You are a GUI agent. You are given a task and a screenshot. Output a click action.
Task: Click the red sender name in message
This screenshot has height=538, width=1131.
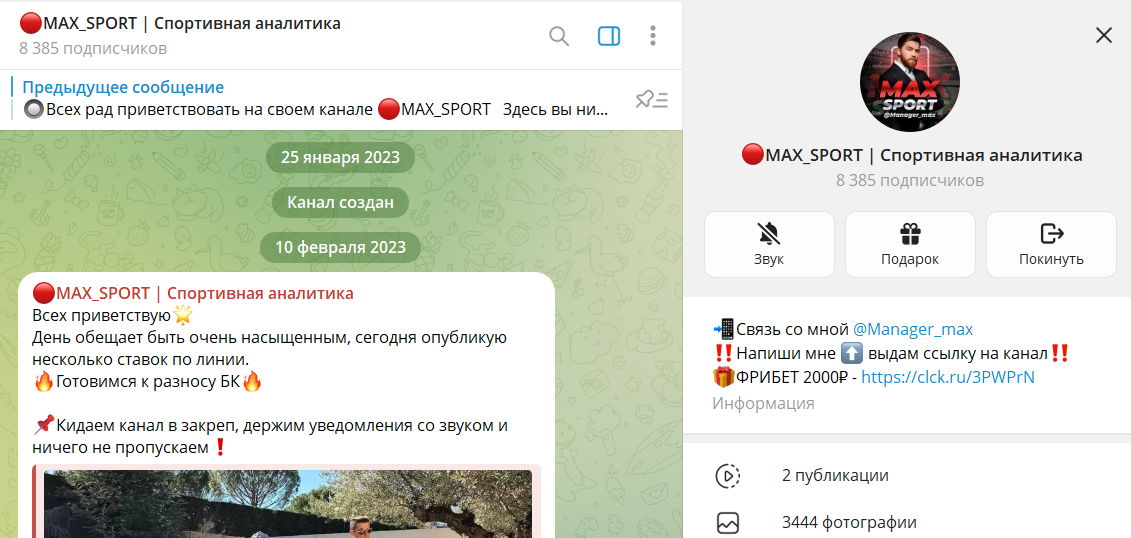(x=193, y=294)
